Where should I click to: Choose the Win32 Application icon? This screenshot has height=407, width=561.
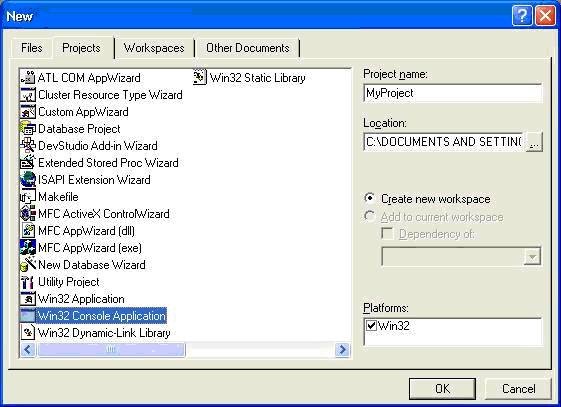pos(28,299)
